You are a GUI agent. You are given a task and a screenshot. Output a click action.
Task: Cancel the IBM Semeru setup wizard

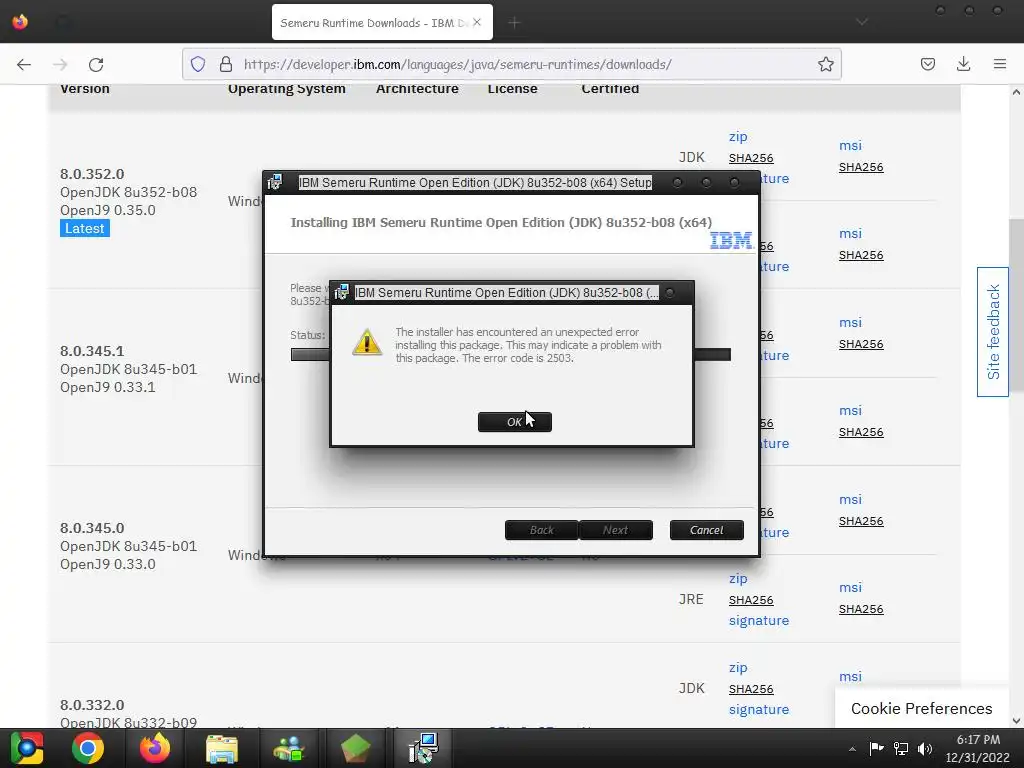[x=707, y=530]
